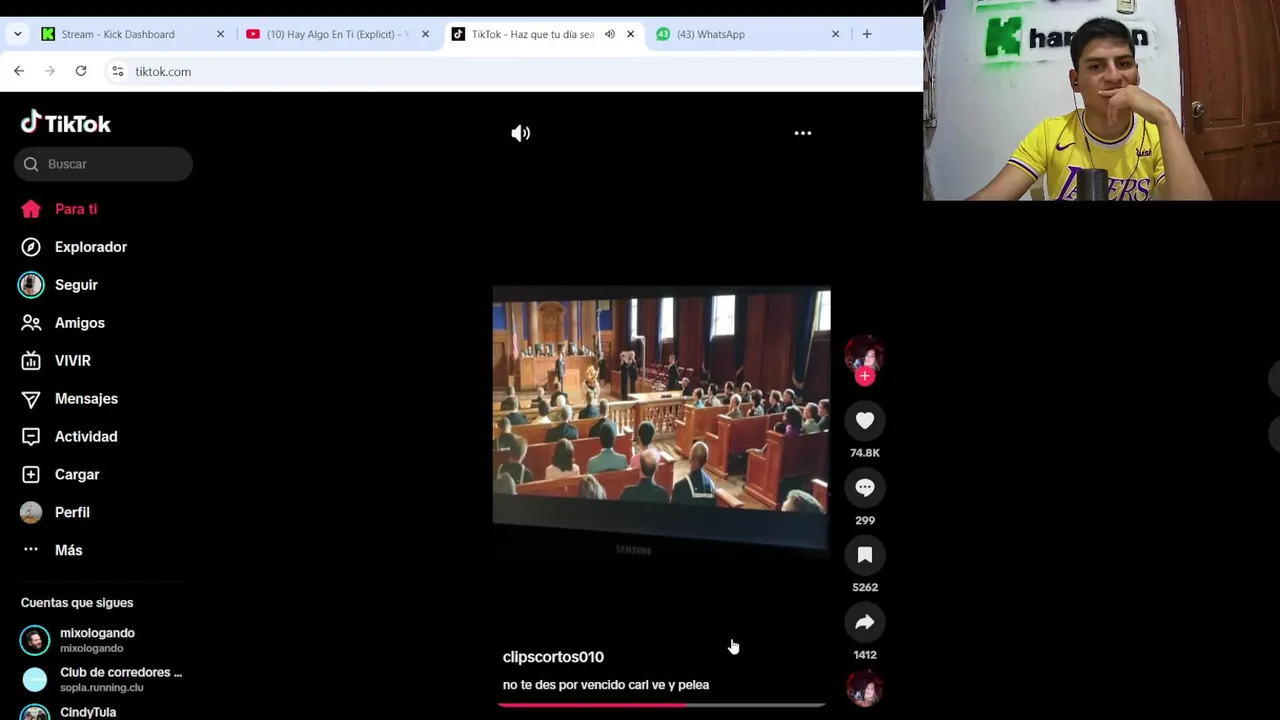Open the creator's avatar beside the video
1280x720 pixels.
click(x=864, y=353)
